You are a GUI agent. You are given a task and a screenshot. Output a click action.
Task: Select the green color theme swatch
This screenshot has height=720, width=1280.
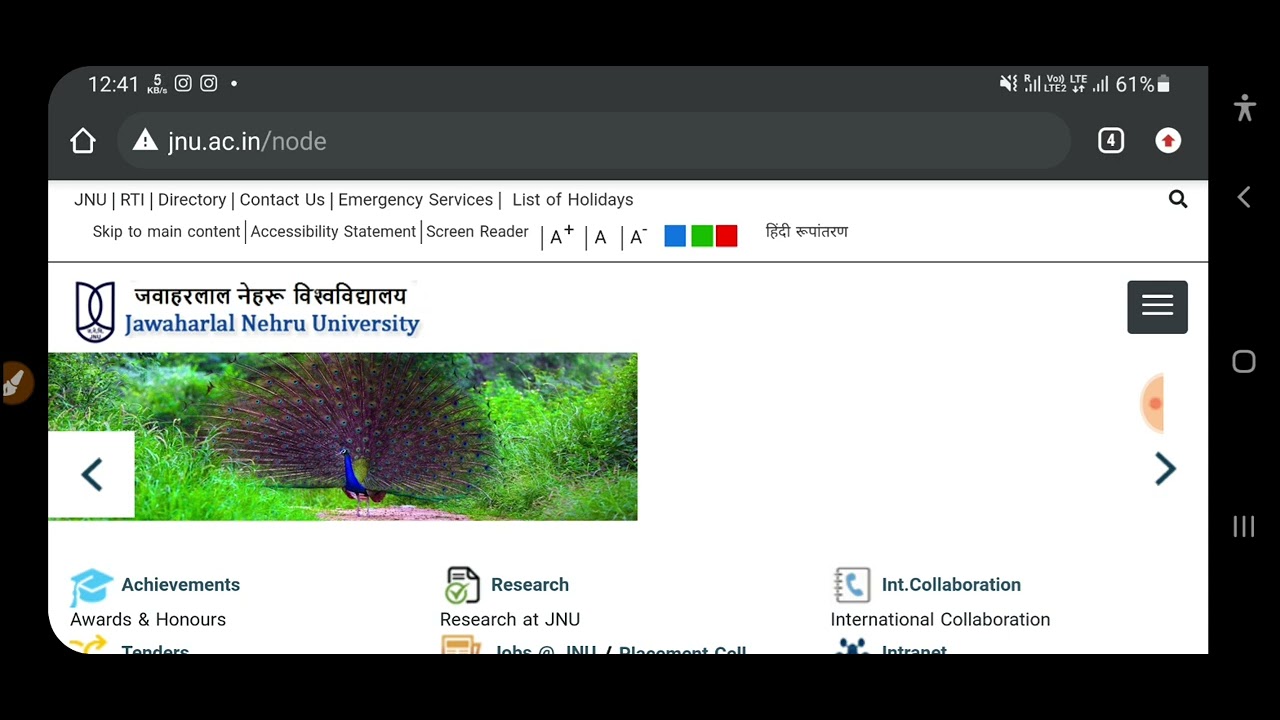coord(702,236)
